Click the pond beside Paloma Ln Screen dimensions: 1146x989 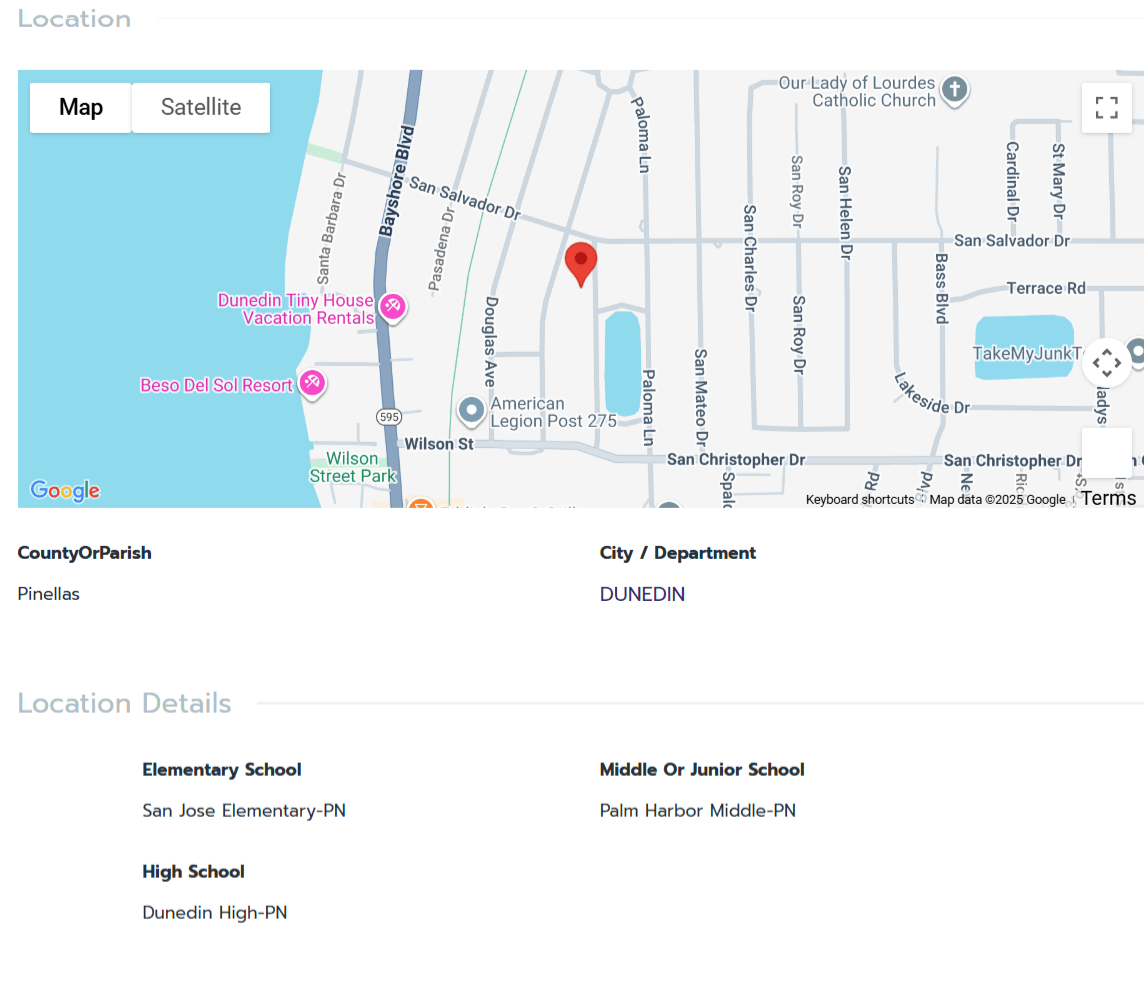(x=622, y=363)
